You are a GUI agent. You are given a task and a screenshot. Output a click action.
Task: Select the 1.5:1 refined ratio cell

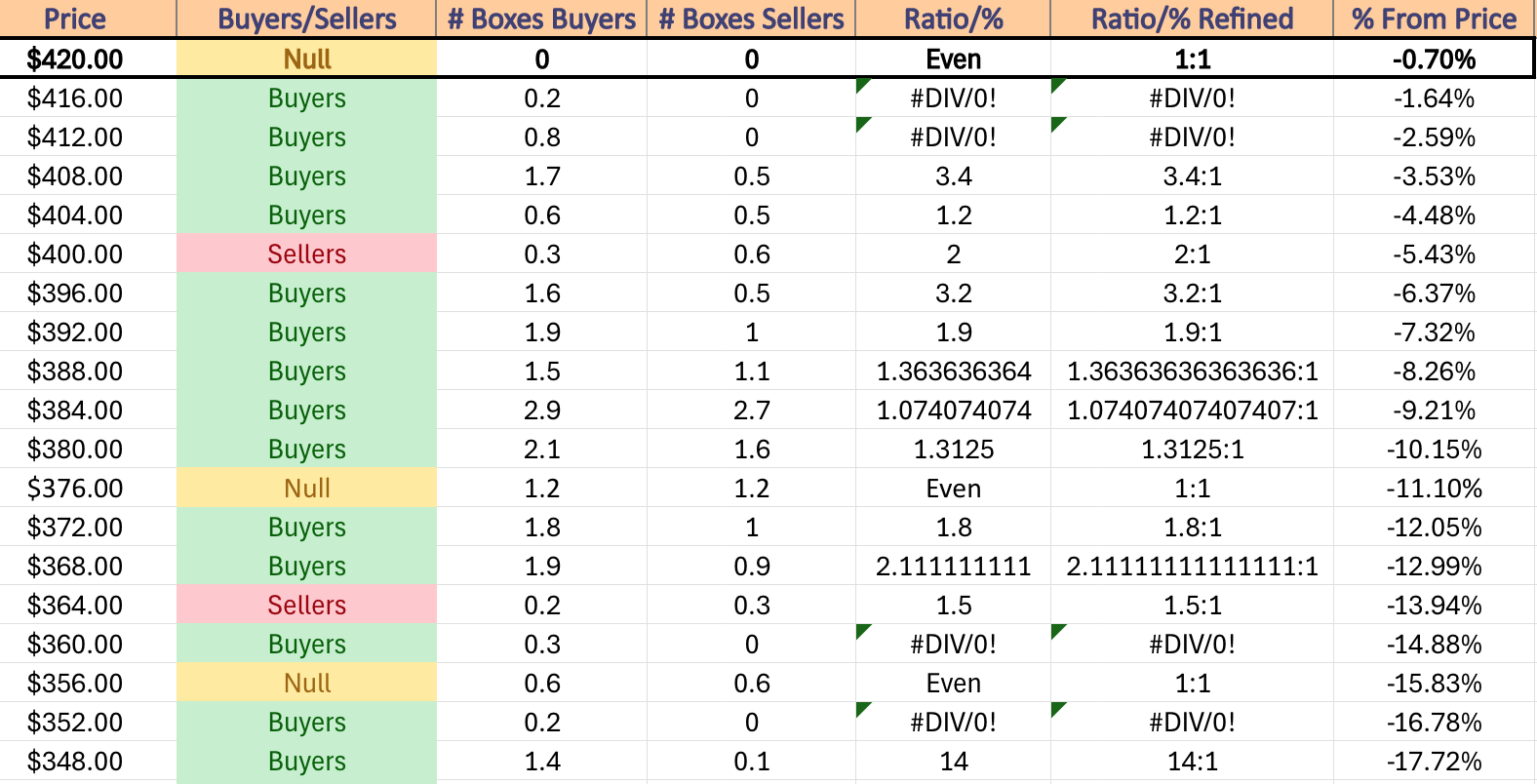(x=1192, y=606)
